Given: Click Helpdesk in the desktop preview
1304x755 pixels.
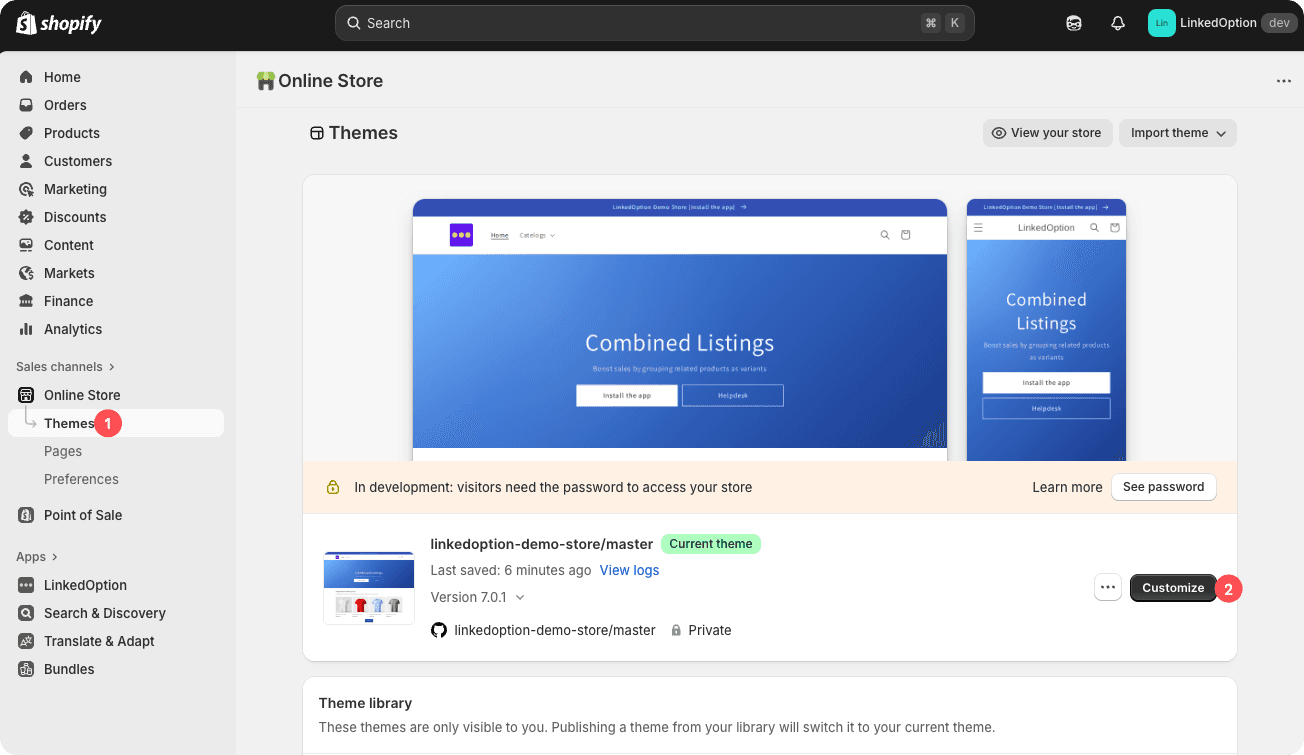Looking at the screenshot, I should (x=733, y=395).
